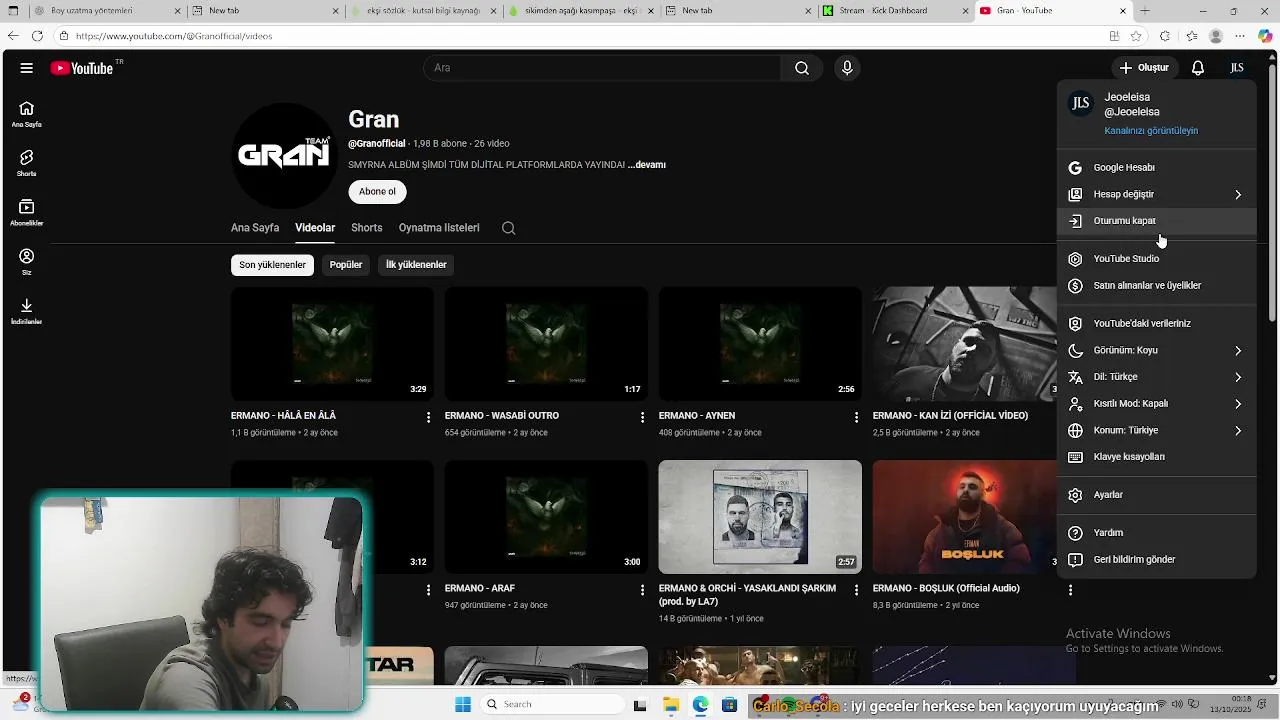Open Klavye kısayolları entry

1157,457
